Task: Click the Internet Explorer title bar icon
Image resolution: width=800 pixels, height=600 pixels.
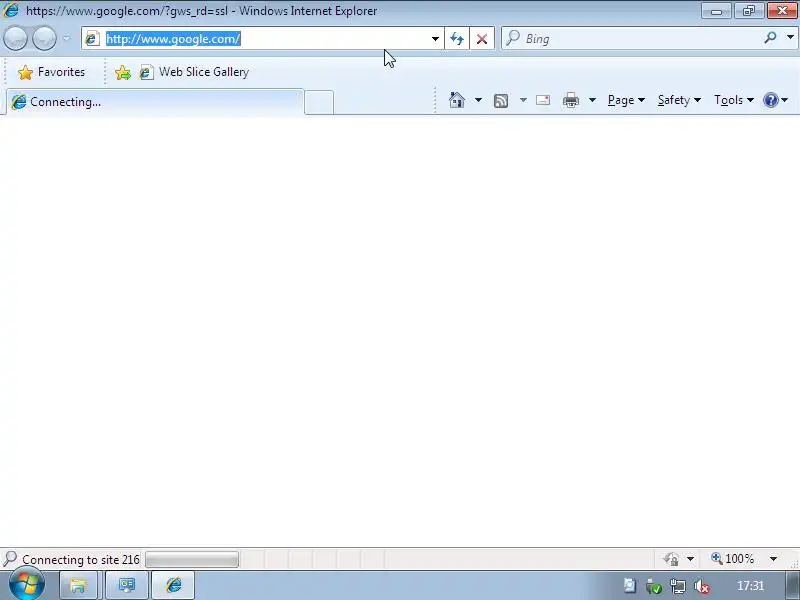Action: [x=10, y=10]
